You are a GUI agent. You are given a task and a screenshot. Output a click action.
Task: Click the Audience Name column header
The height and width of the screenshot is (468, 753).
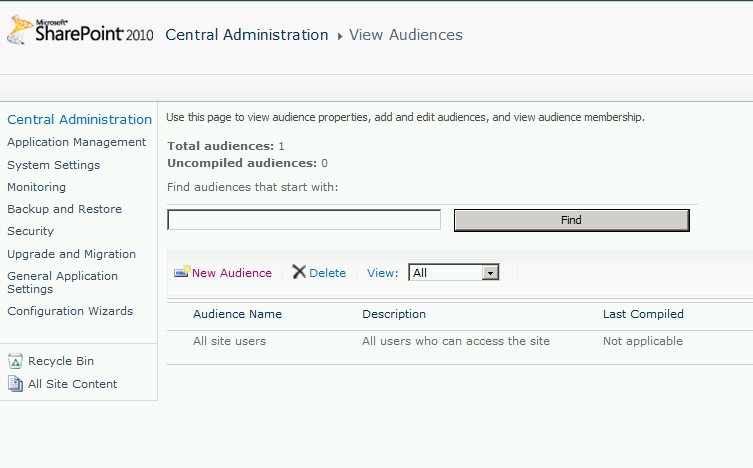[x=237, y=314]
